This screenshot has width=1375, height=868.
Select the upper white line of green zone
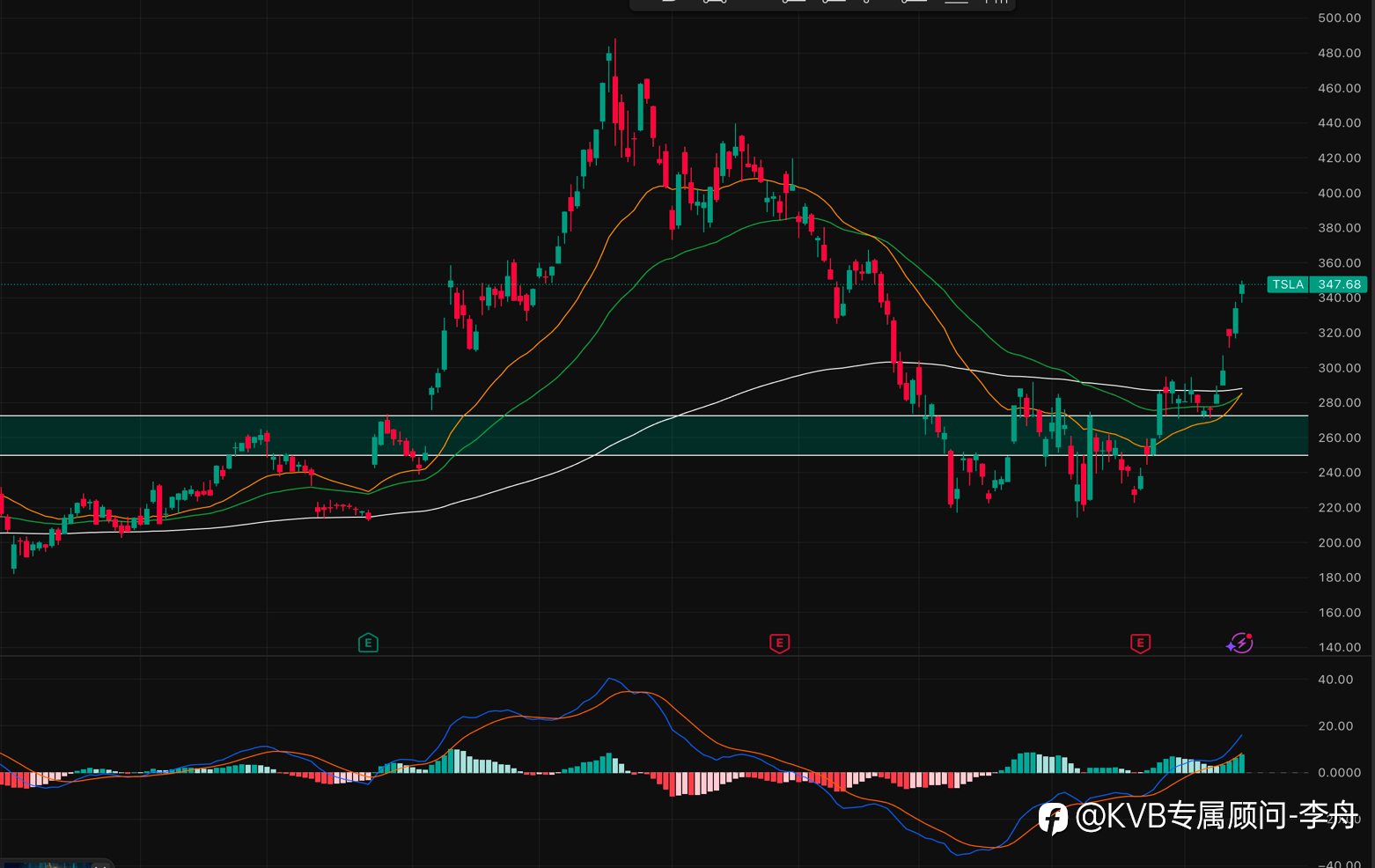click(654, 416)
